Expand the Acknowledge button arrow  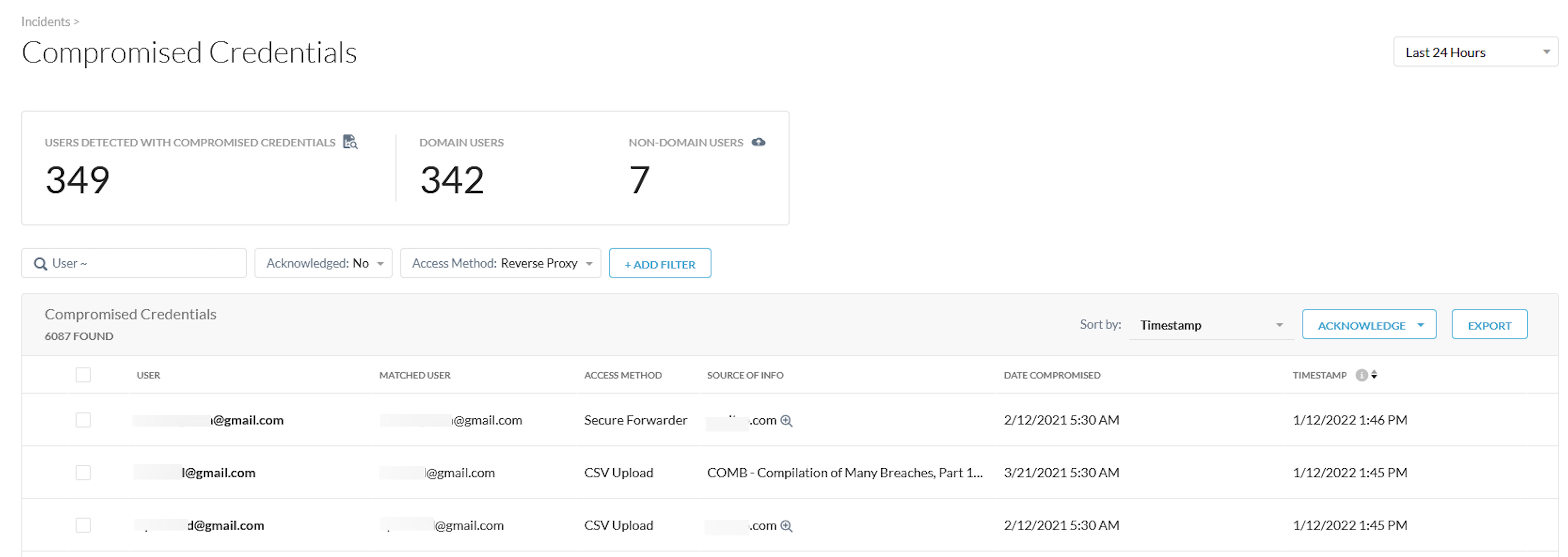(1421, 325)
